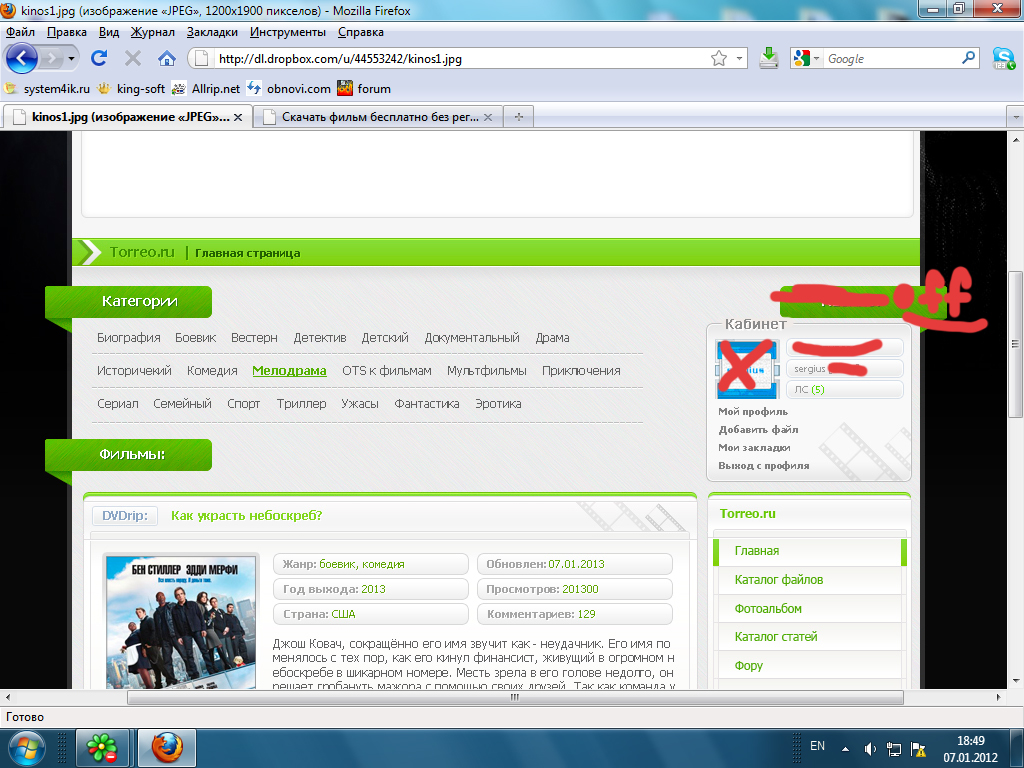Click the magnifier search icon

tap(968, 58)
